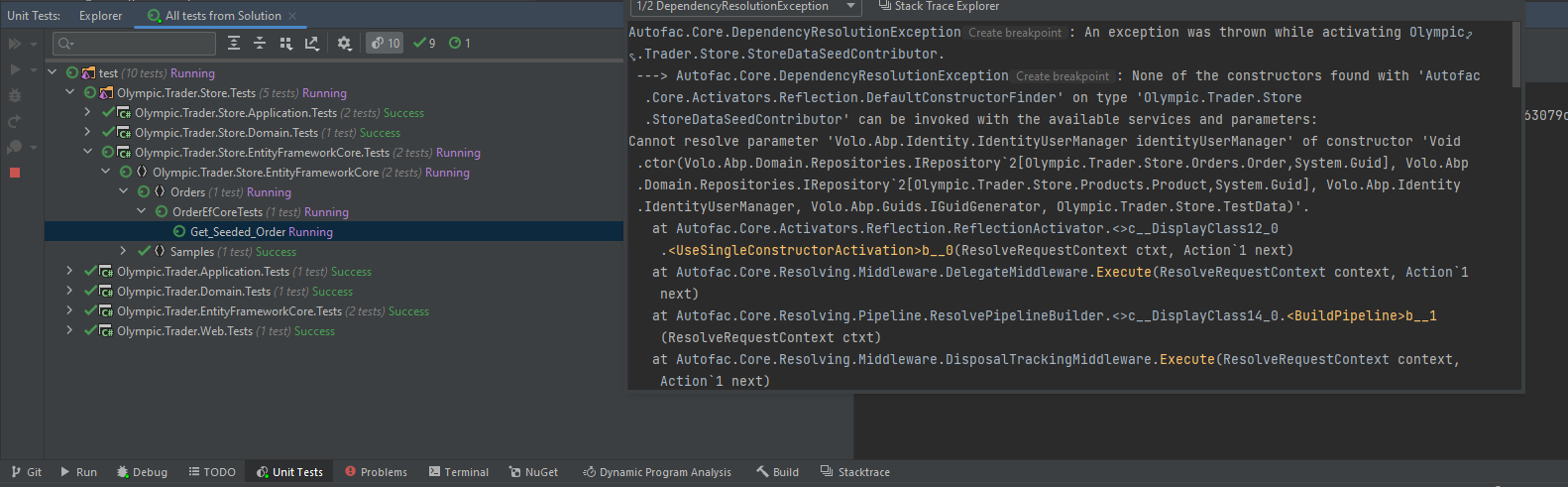Open the Terminal tool window tab

tap(458, 472)
